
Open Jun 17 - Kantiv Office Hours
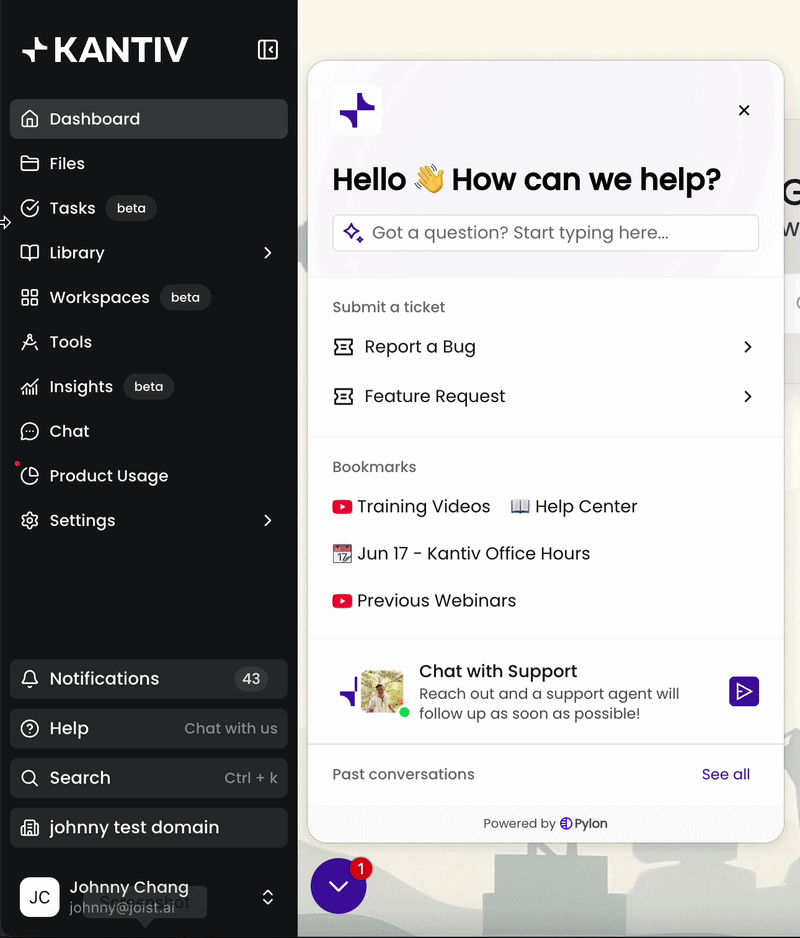(461, 553)
